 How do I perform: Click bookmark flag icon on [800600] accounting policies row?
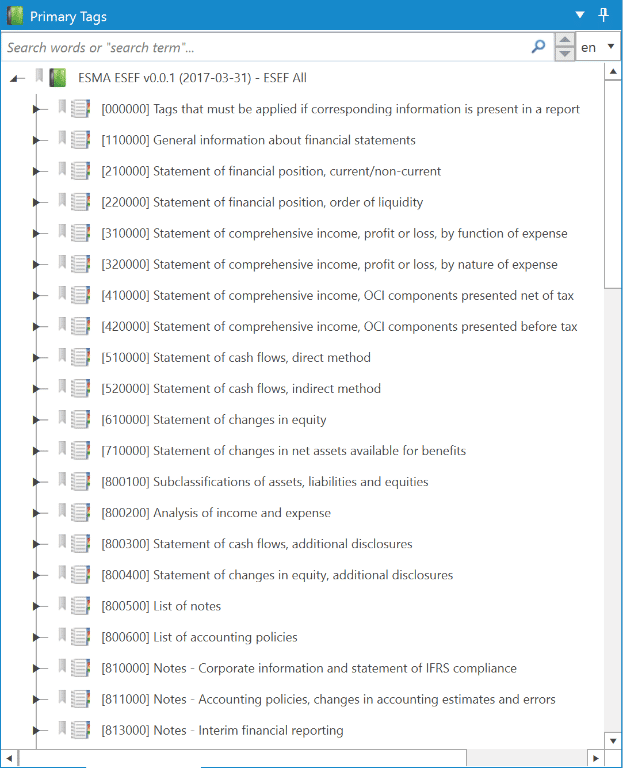(x=62, y=634)
